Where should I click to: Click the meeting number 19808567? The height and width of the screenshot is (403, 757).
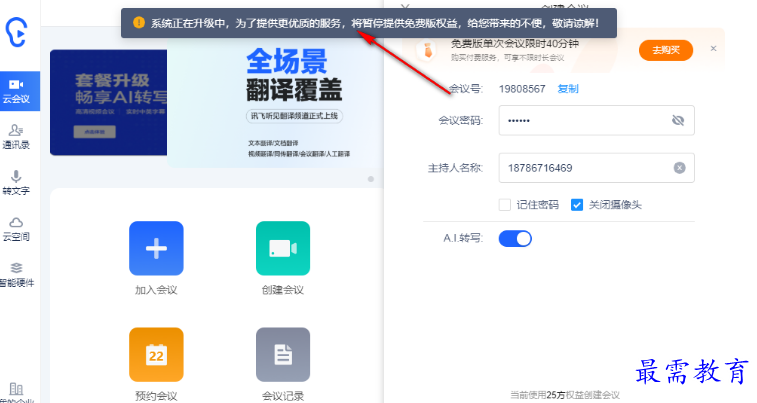coord(522,89)
